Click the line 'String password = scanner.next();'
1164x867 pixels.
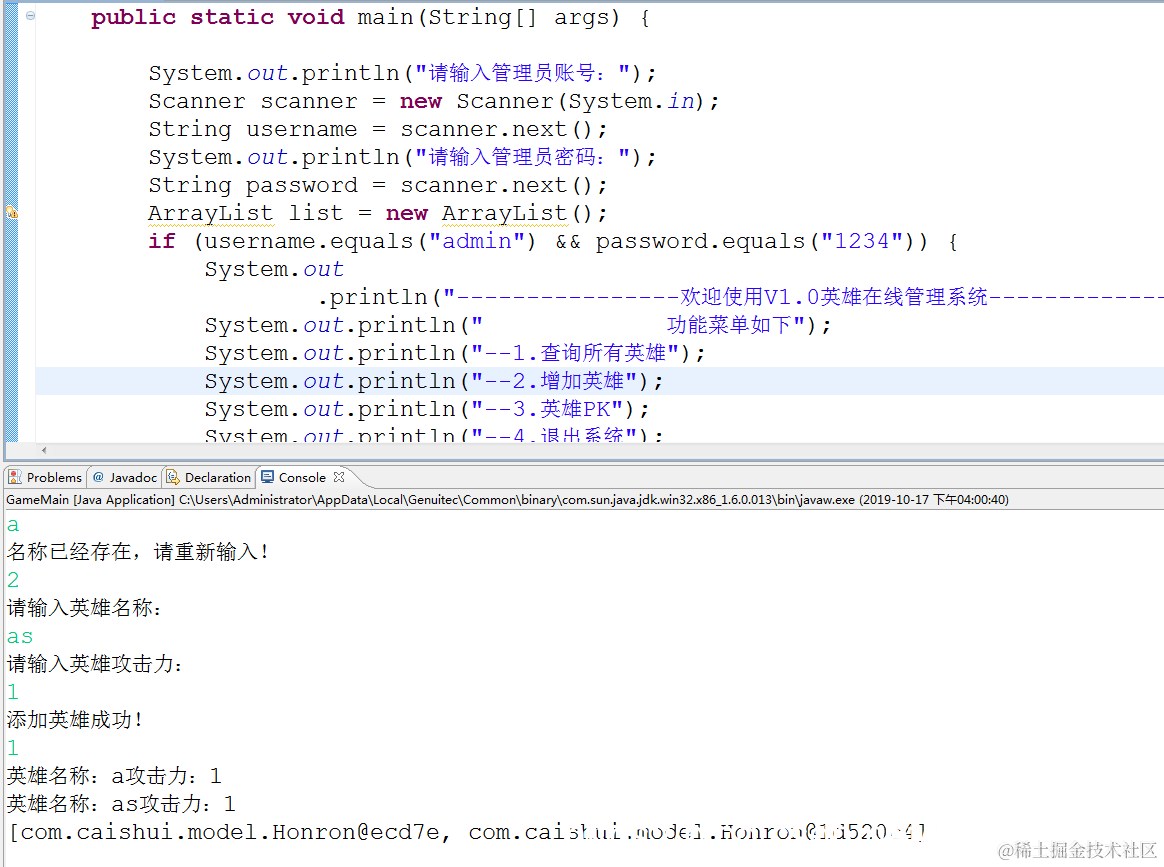(x=378, y=186)
